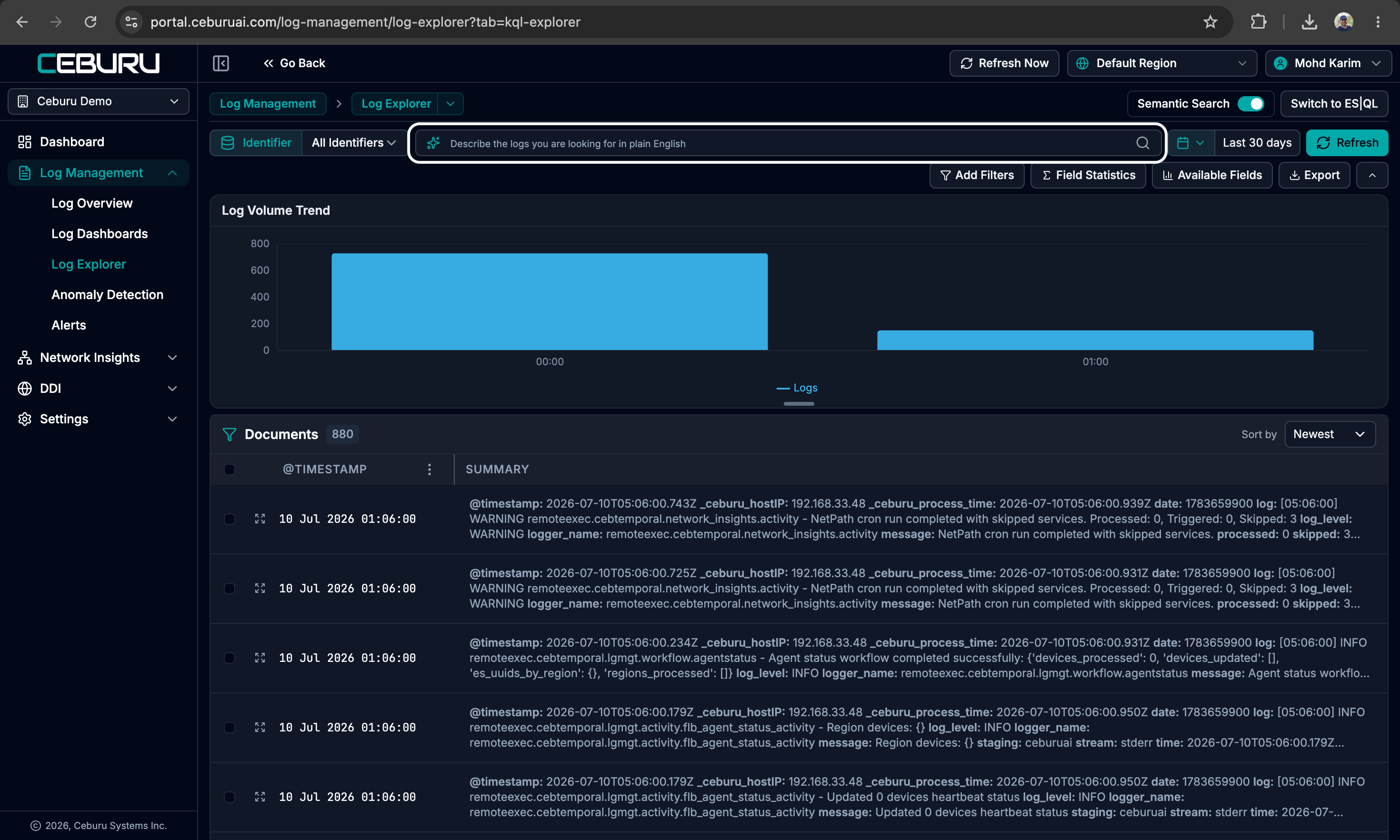
Task: Open Anomaly Detection in the sidebar
Action: 108,294
